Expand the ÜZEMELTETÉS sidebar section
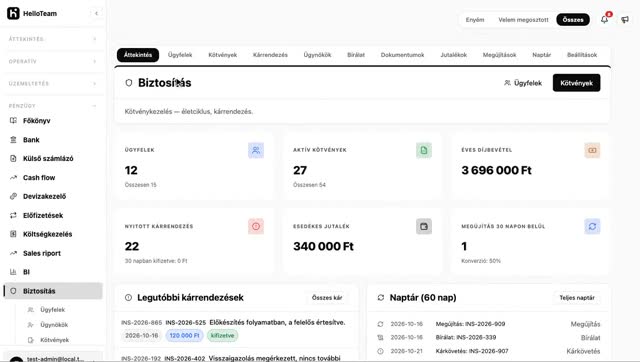Viewport: 640px width, 362px height. point(53,84)
